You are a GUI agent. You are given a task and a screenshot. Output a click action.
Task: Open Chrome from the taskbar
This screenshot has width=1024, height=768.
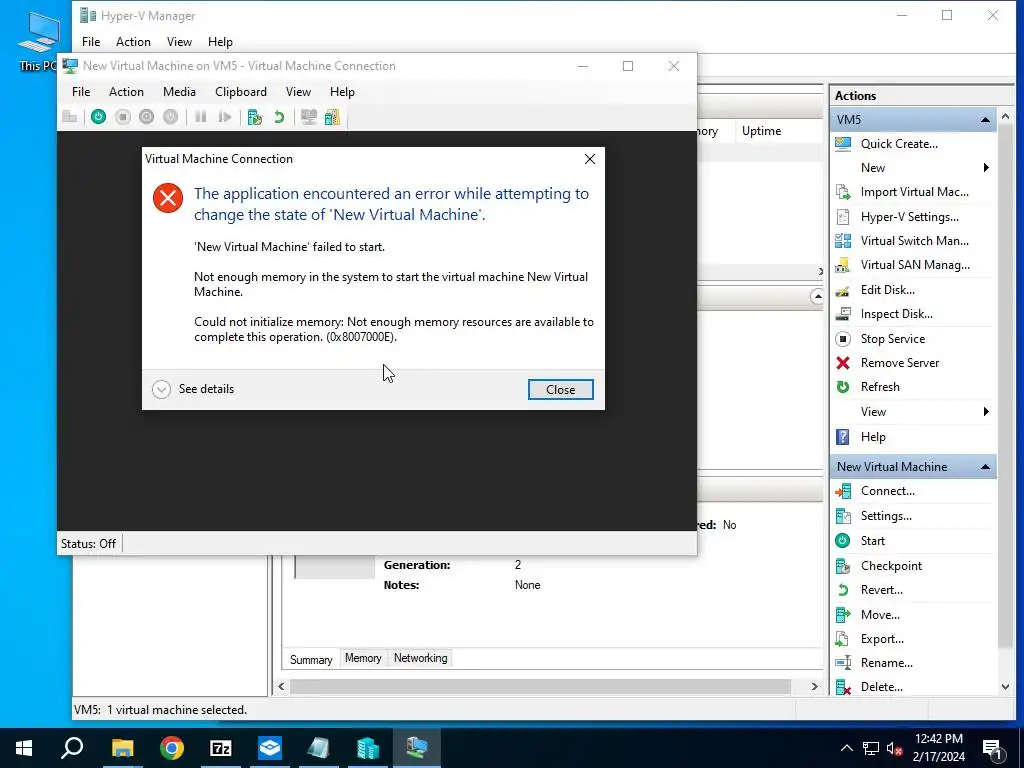172,748
